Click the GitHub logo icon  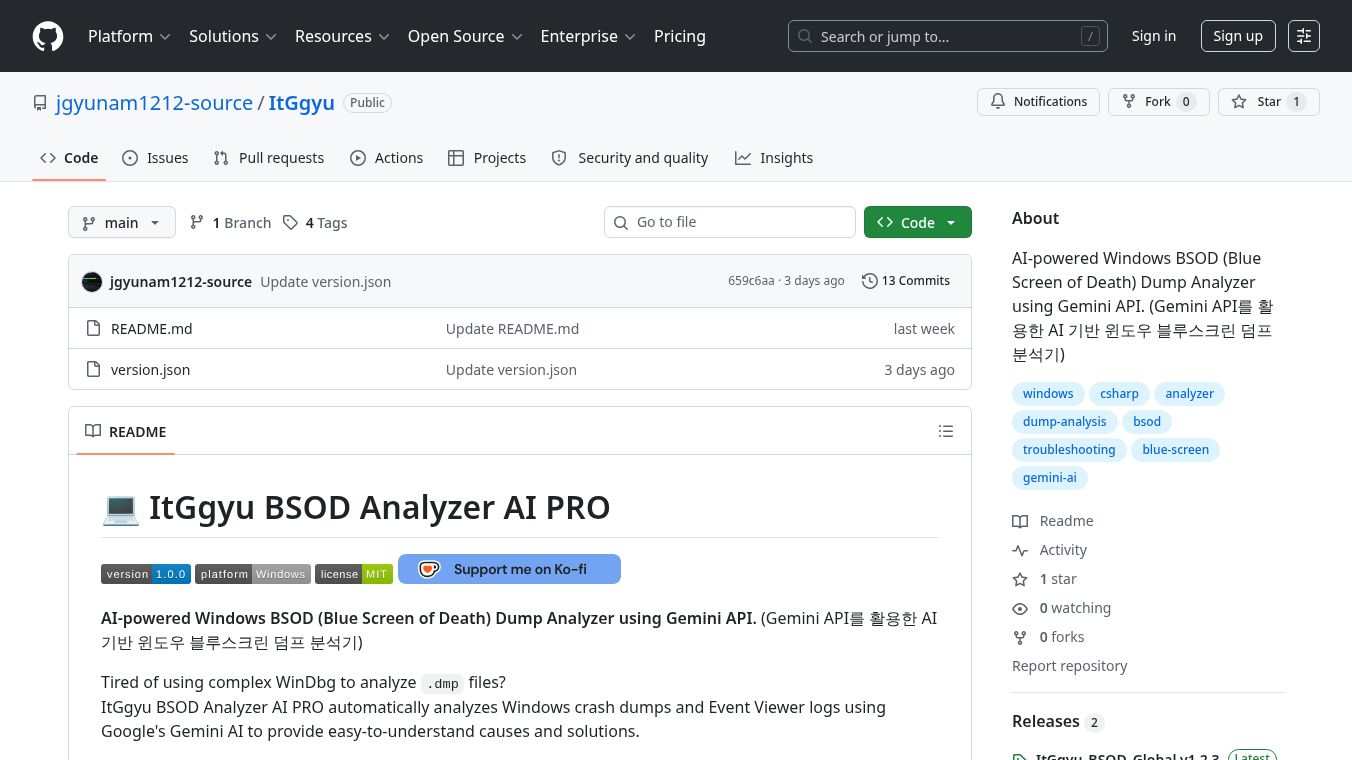[47, 36]
